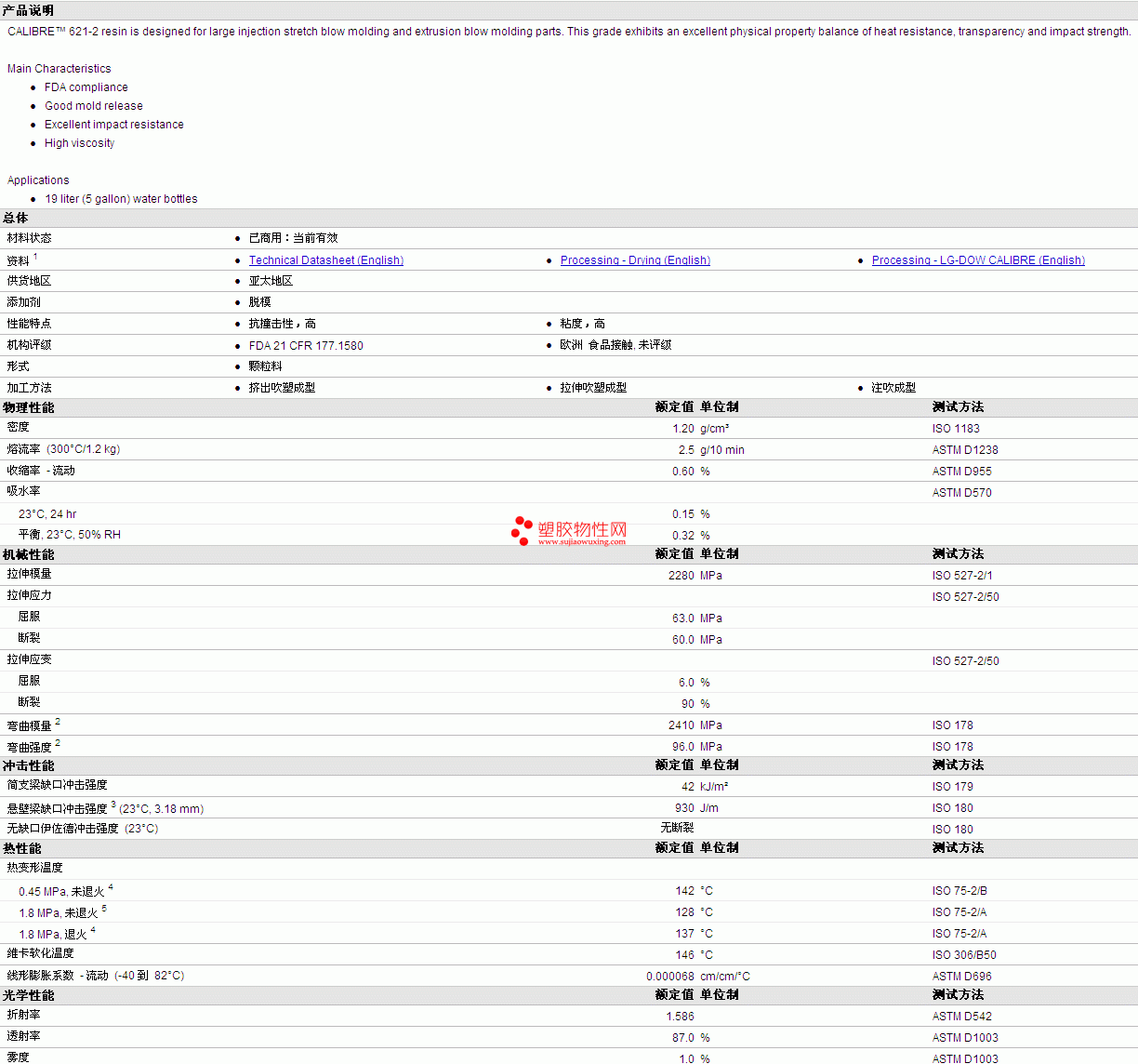Click the '熔流率 (300°C/1.2 kg)' property label
Image resolution: width=1138 pixels, height=1064 pixels.
pyautogui.click(x=63, y=449)
